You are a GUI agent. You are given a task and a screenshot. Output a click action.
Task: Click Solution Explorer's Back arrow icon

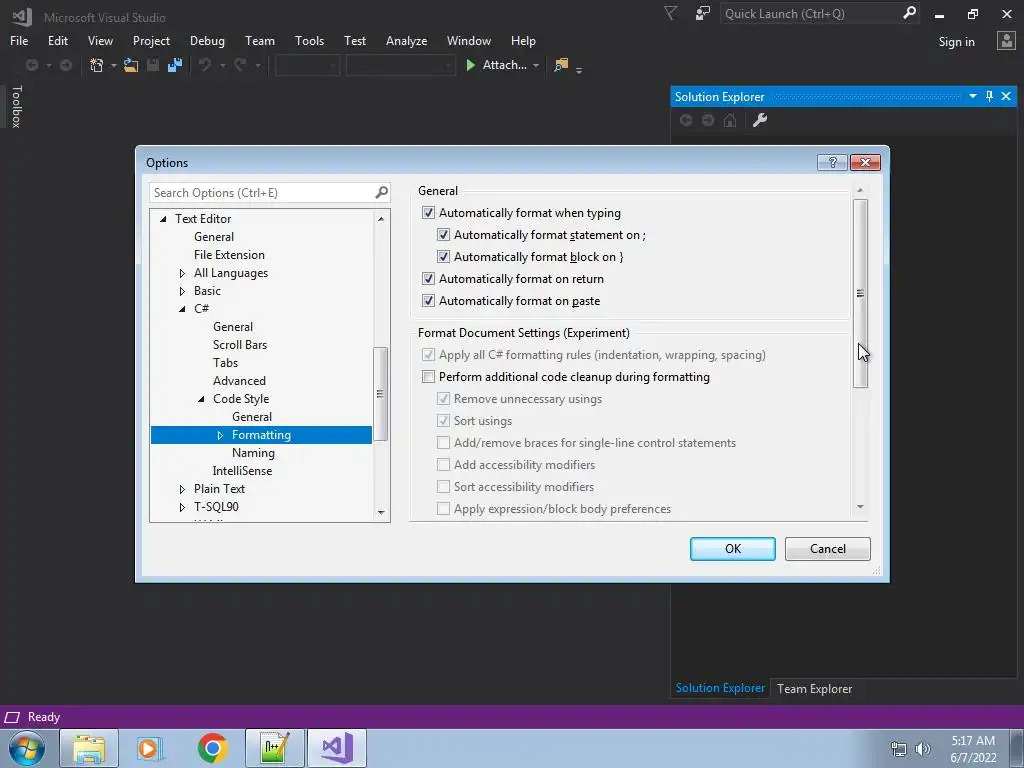(686, 120)
